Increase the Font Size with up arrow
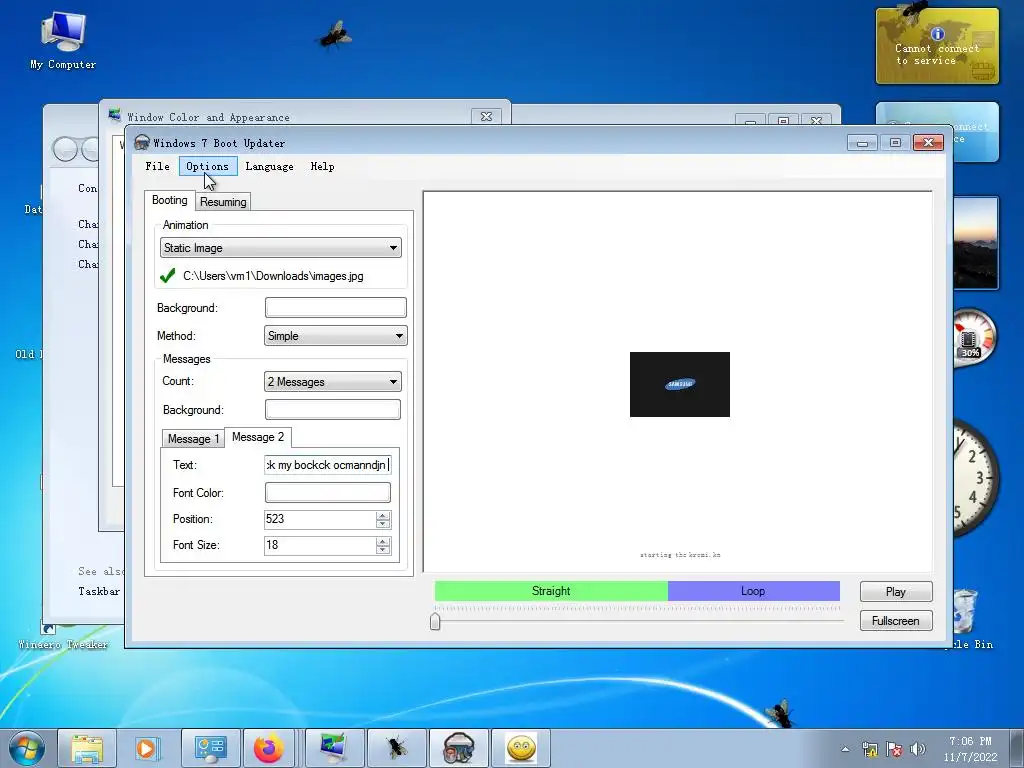Screen dimensions: 1024x768 point(383,541)
